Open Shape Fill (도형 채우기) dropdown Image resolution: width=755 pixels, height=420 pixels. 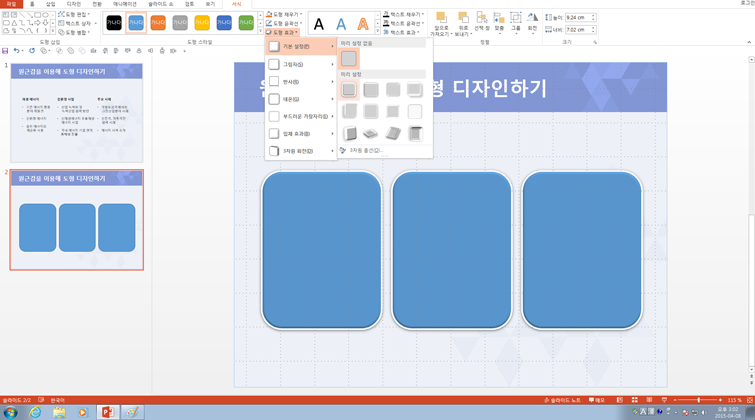coord(284,14)
